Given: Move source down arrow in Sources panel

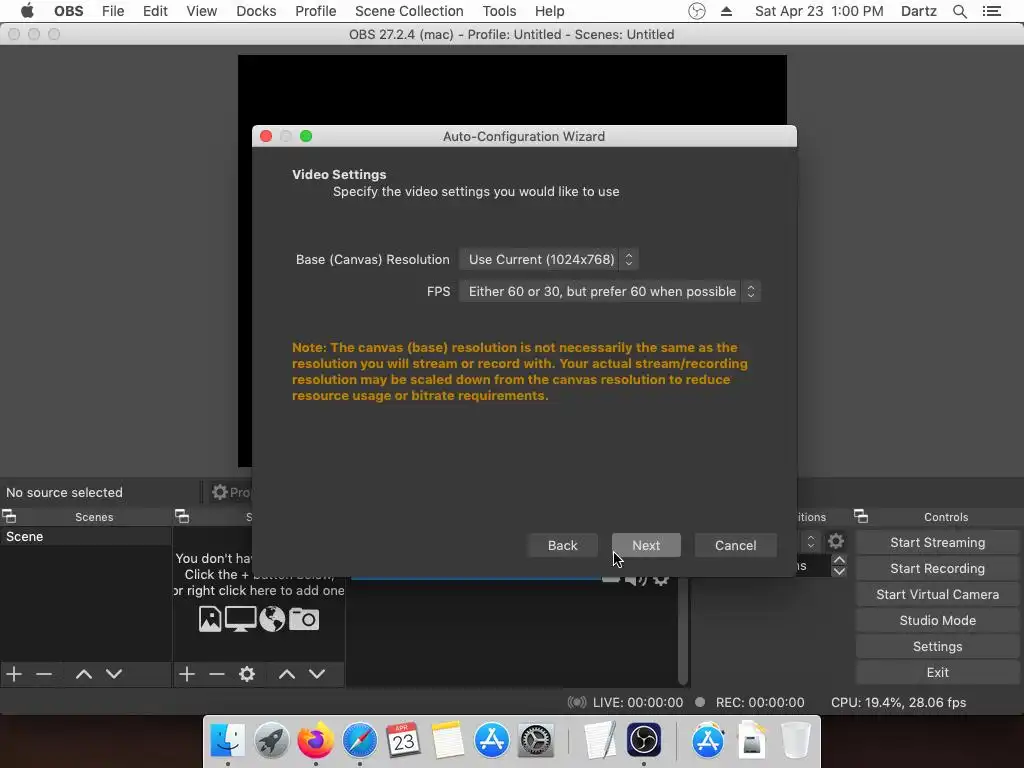Looking at the screenshot, I should pos(317,674).
